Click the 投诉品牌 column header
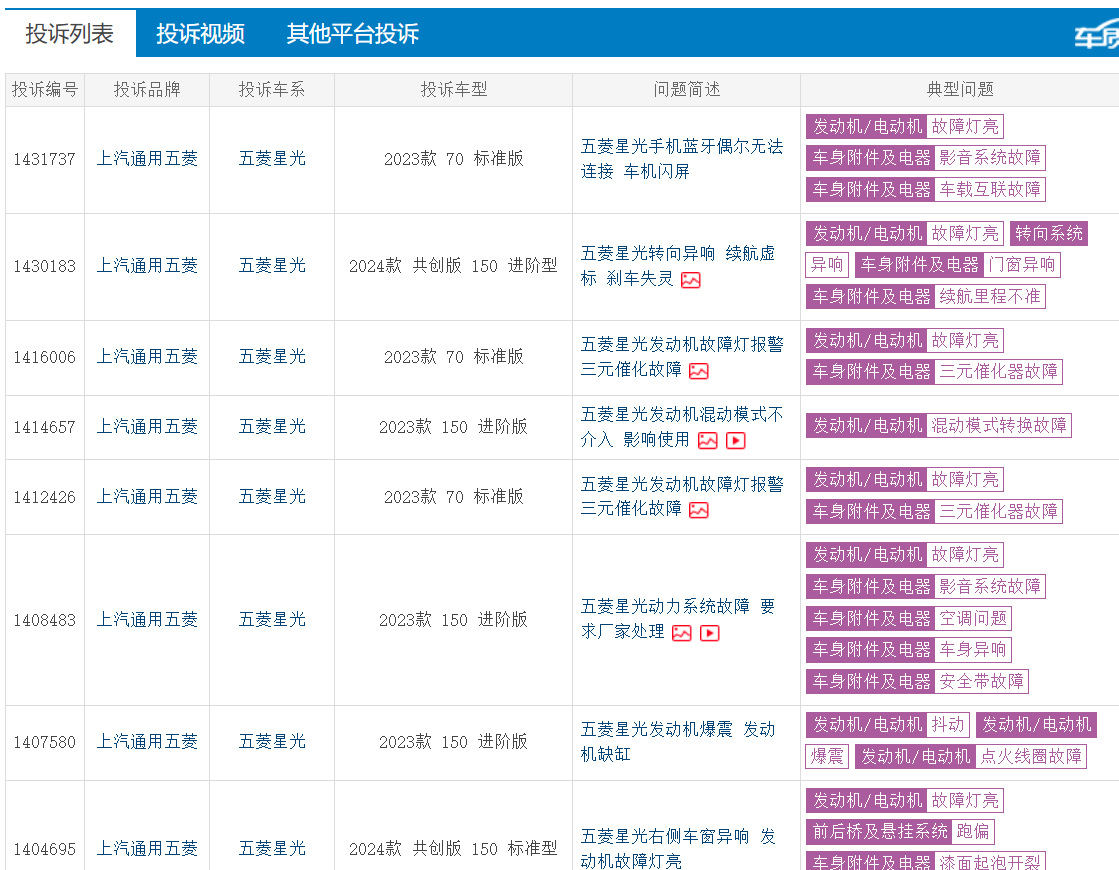Screen dimensions: 1119x870 click(x=147, y=89)
